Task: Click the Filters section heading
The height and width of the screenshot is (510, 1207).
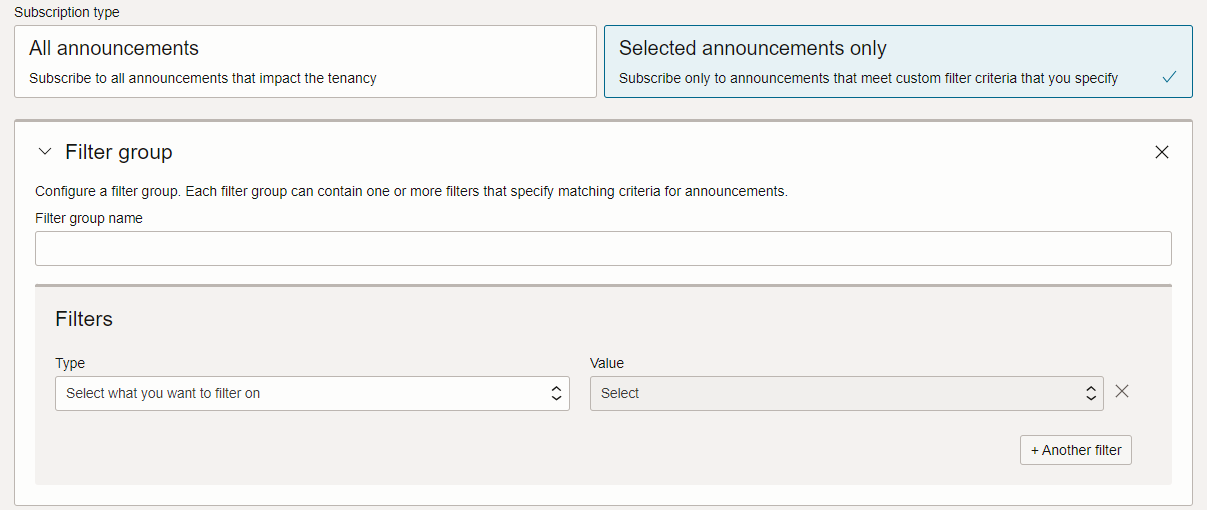Action: coord(84,319)
